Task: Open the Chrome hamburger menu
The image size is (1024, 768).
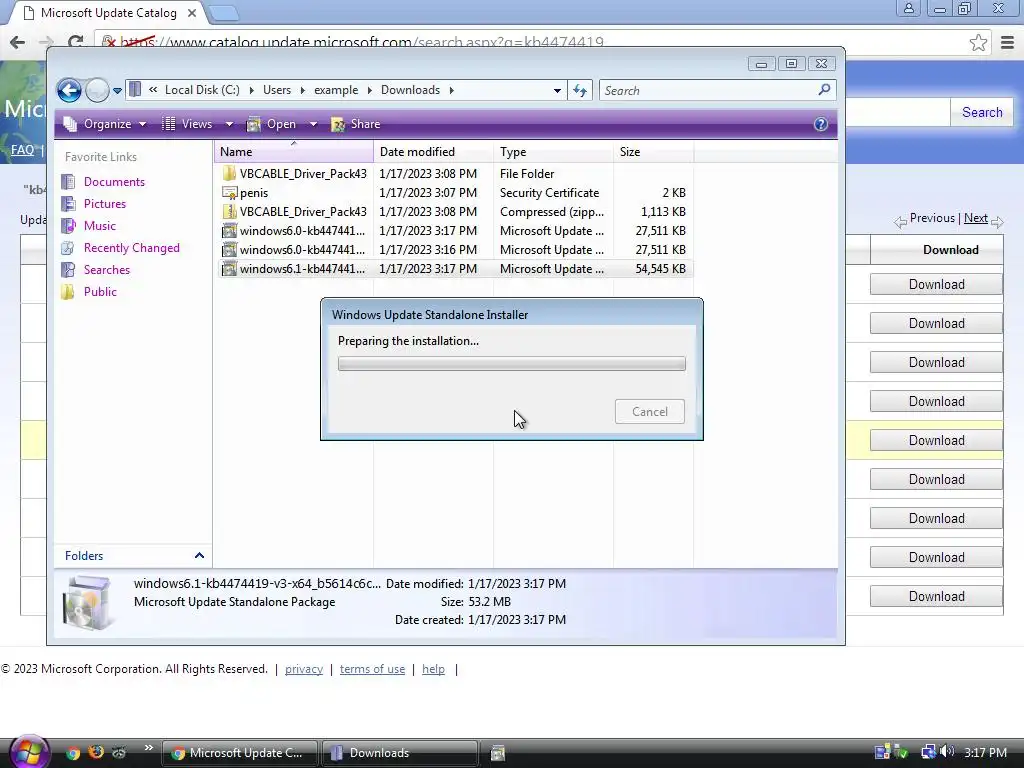Action: point(1008,43)
